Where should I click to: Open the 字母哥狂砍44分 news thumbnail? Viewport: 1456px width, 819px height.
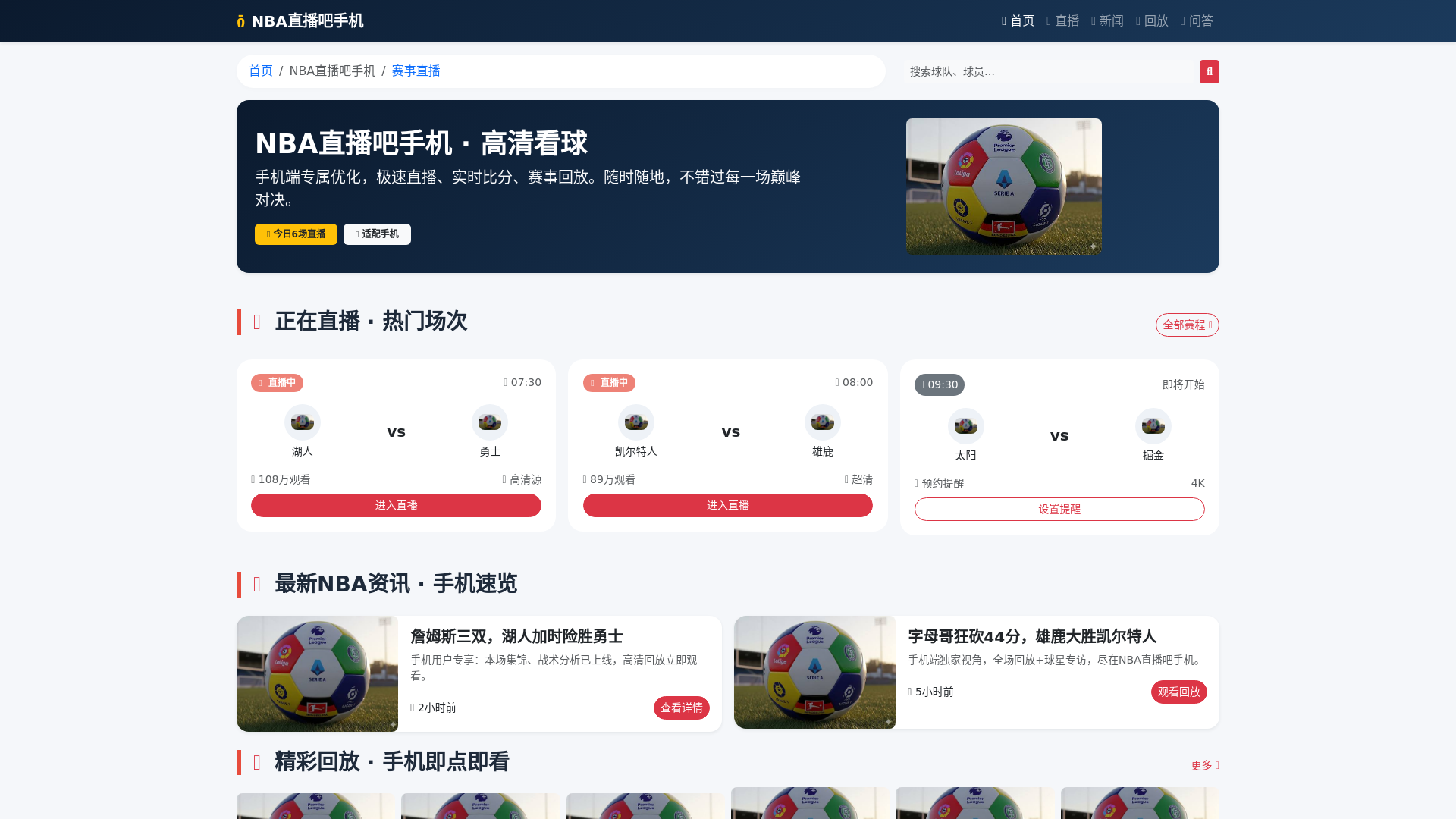[x=814, y=673]
